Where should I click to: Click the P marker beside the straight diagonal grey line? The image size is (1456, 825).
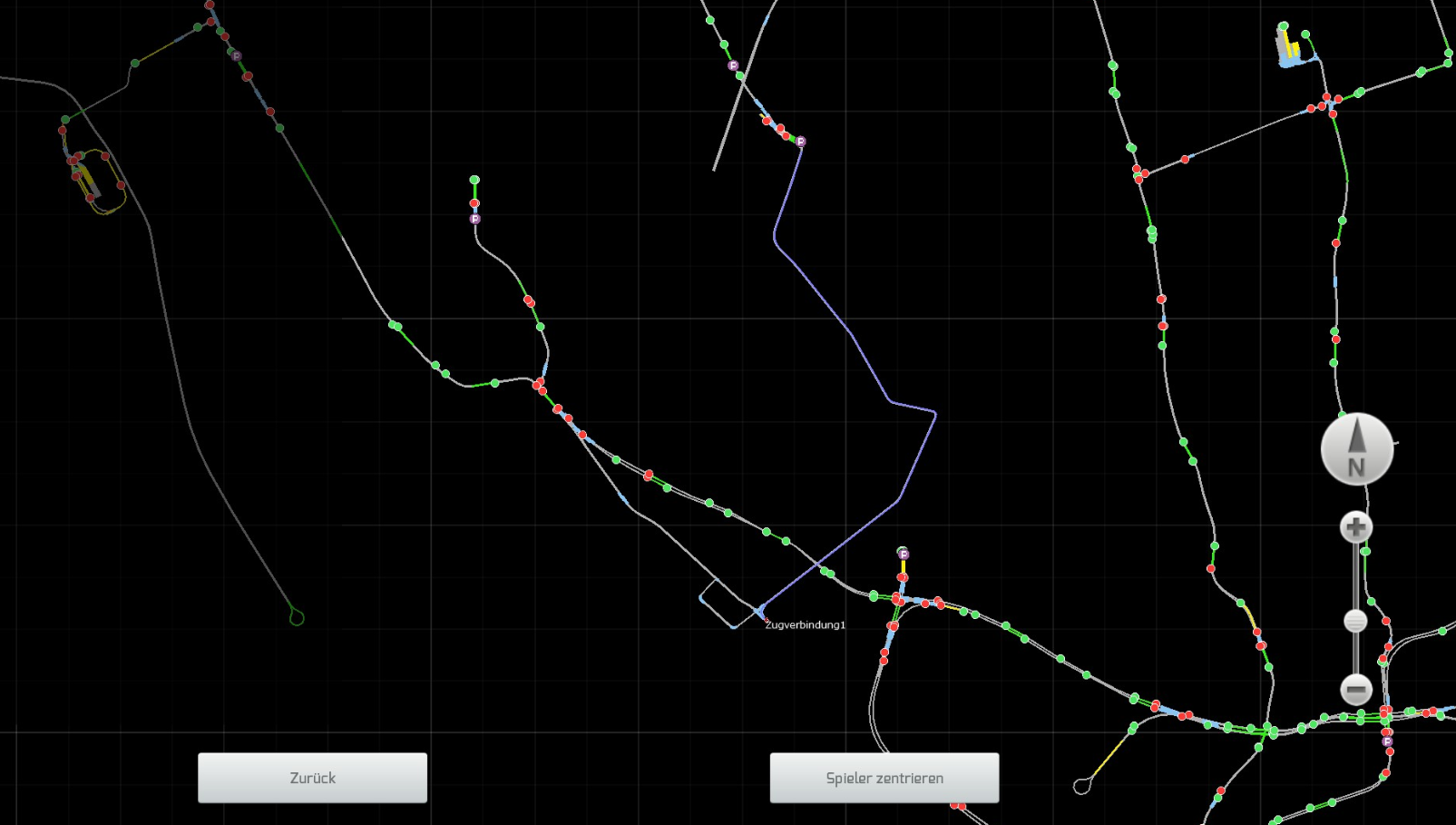pyautogui.click(x=733, y=65)
